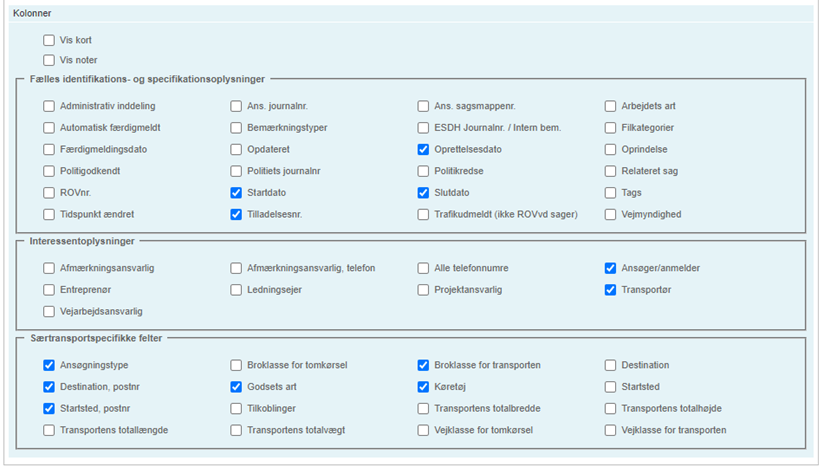Screen dimensions: 824x474
Task: Uncheck the Ansøger/anmelder checkbox
Action: 611,268
